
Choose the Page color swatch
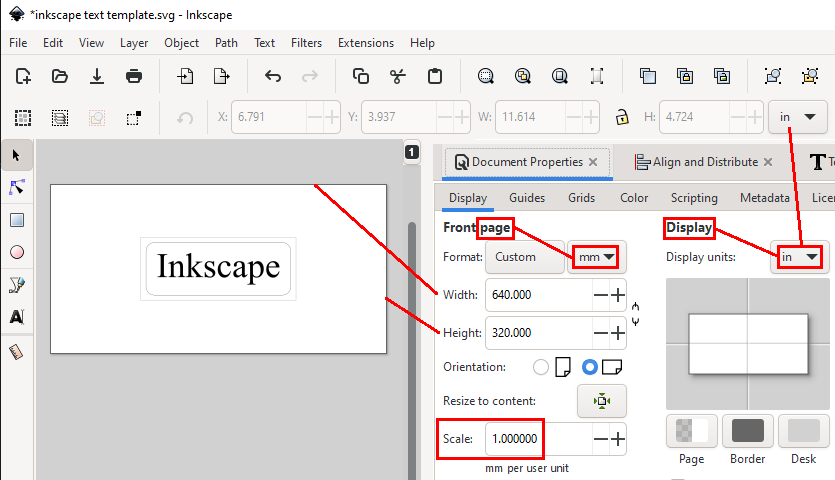click(692, 431)
